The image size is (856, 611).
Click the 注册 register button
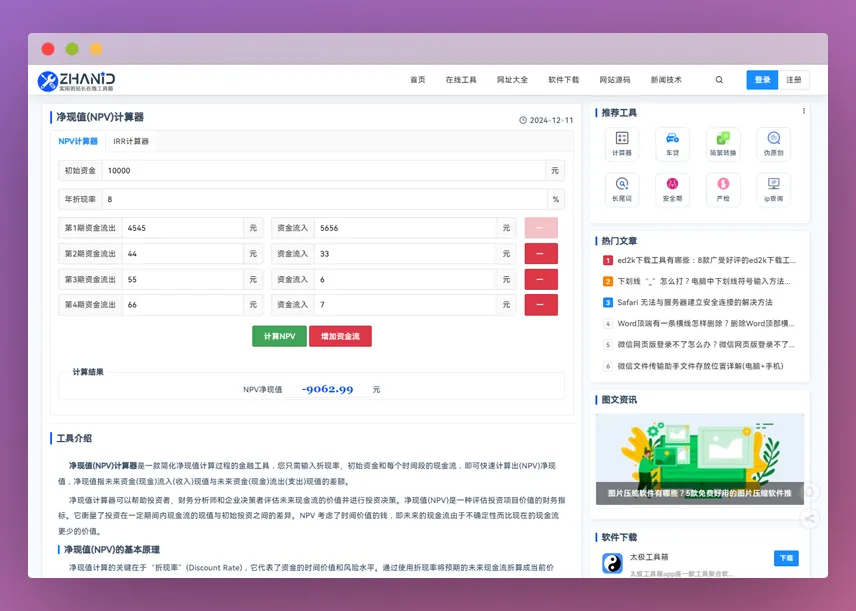pyautogui.click(x=793, y=80)
